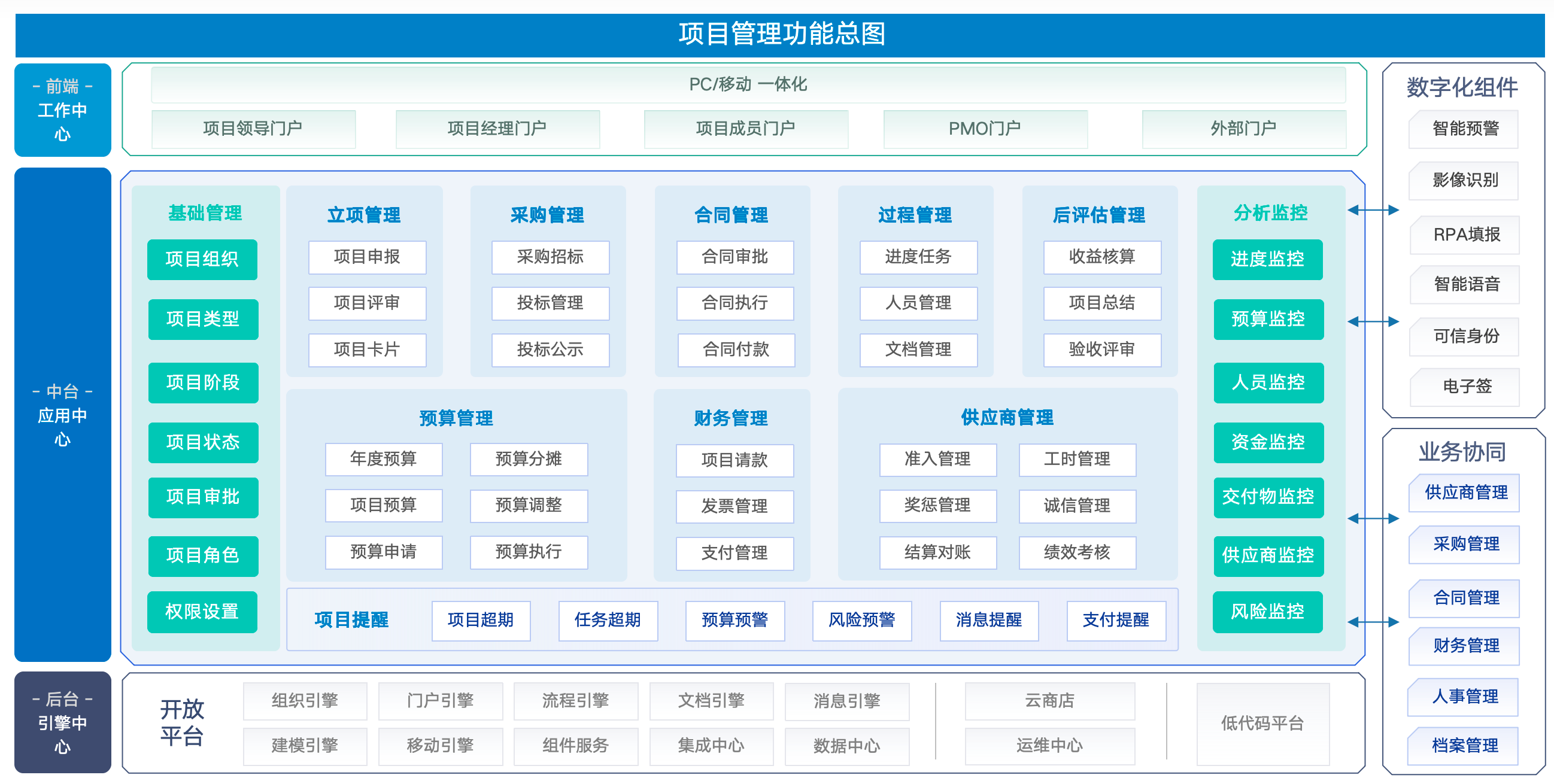Open the 合同审批 item
The image size is (1554, 784).
point(734,257)
